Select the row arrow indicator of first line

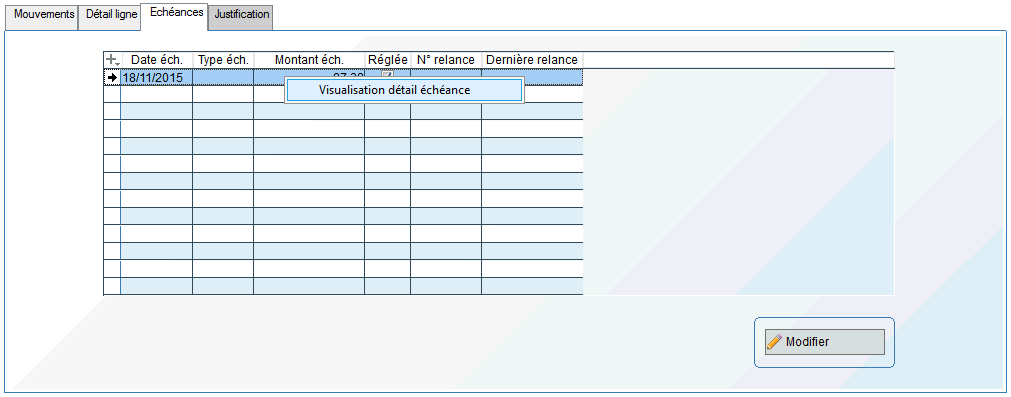point(112,77)
